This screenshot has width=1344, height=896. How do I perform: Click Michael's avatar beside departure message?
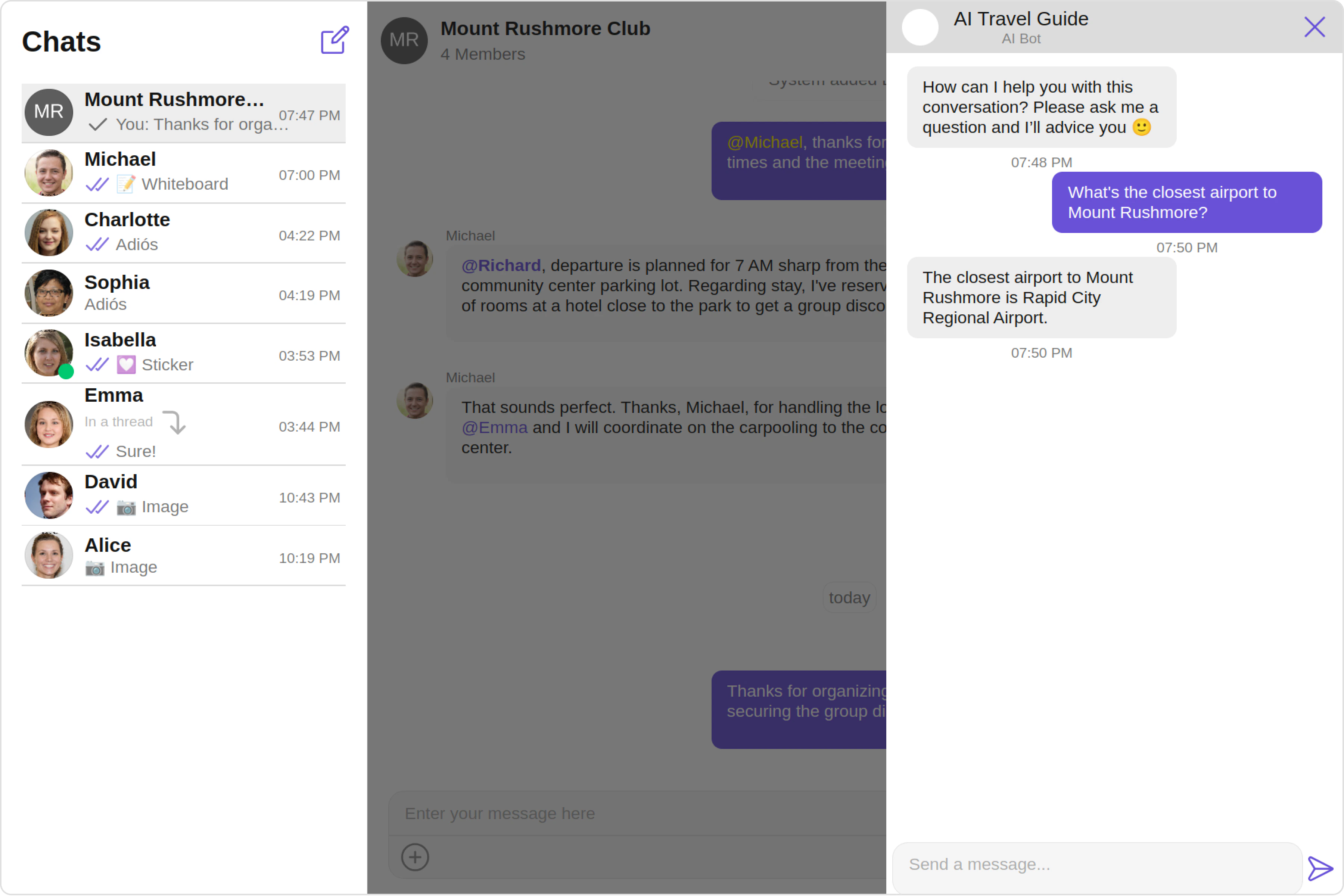pos(415,259)
